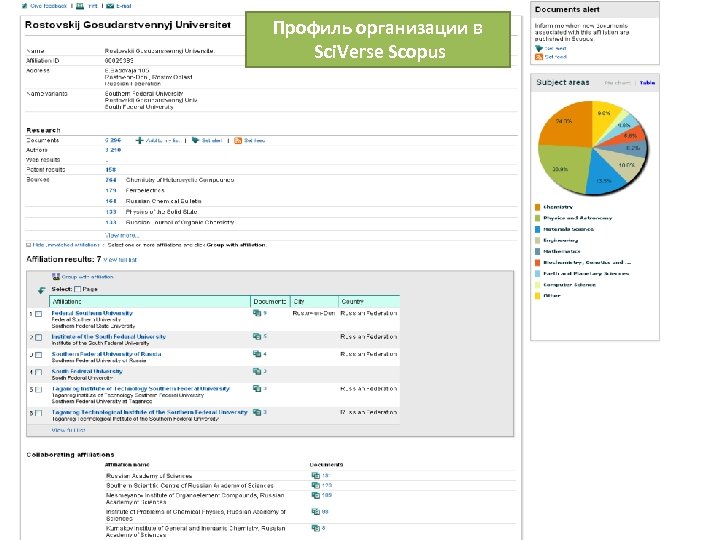Toggle Hide unmatched affiliations checkbox
The image size is (720, 540).
click(29, 245)
